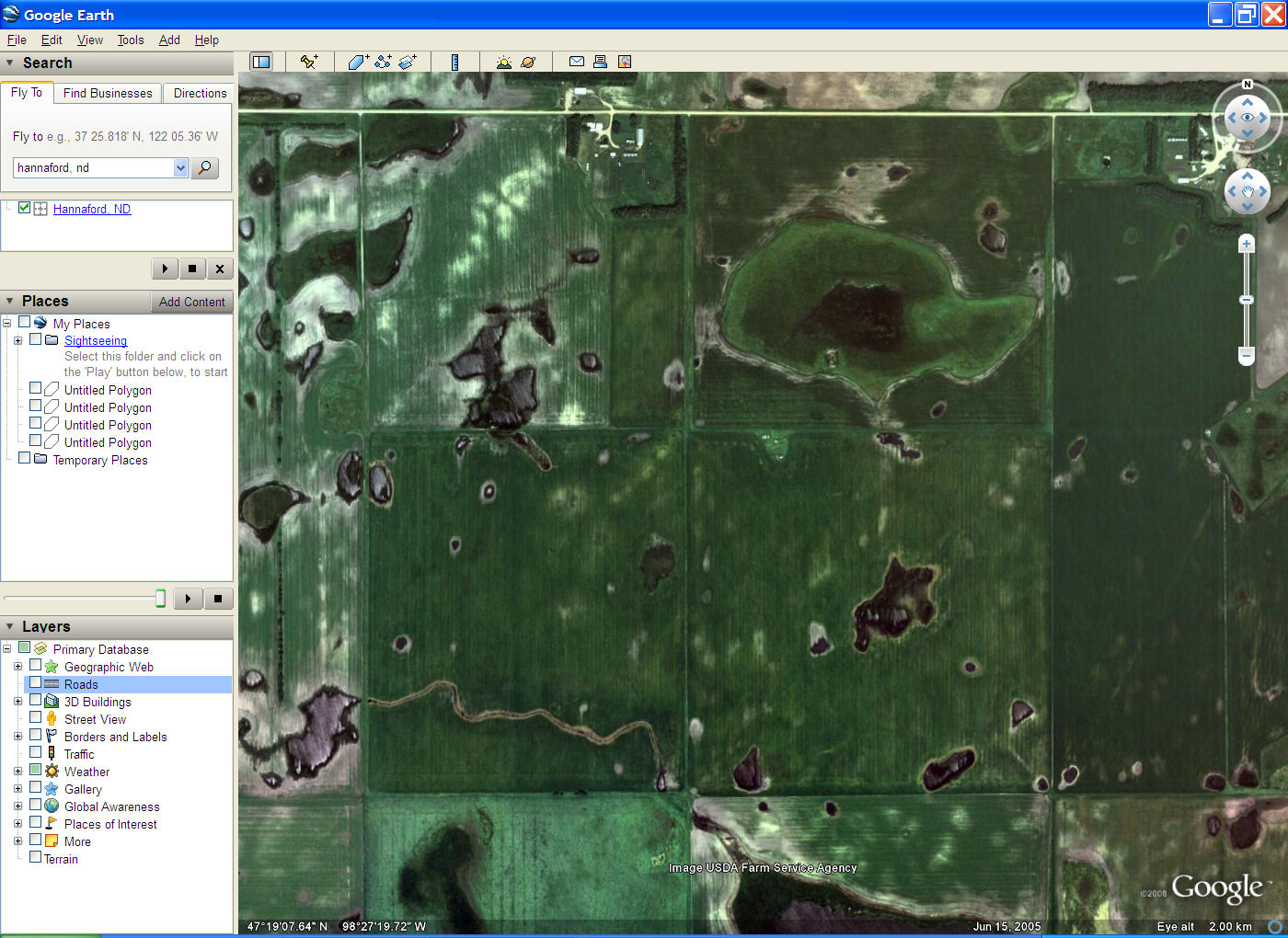Show the ruler measuring tool
Image resolution: width=1288 pixels, height=938 pixels.
[454, 62]
